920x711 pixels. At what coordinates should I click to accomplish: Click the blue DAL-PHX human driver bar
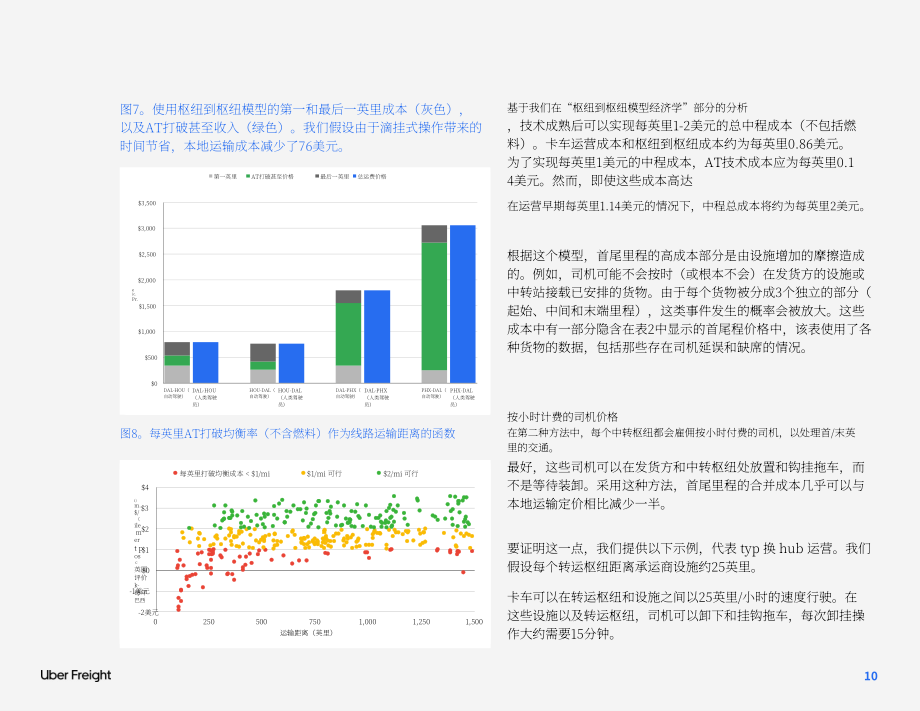click(x=377, y=337)
